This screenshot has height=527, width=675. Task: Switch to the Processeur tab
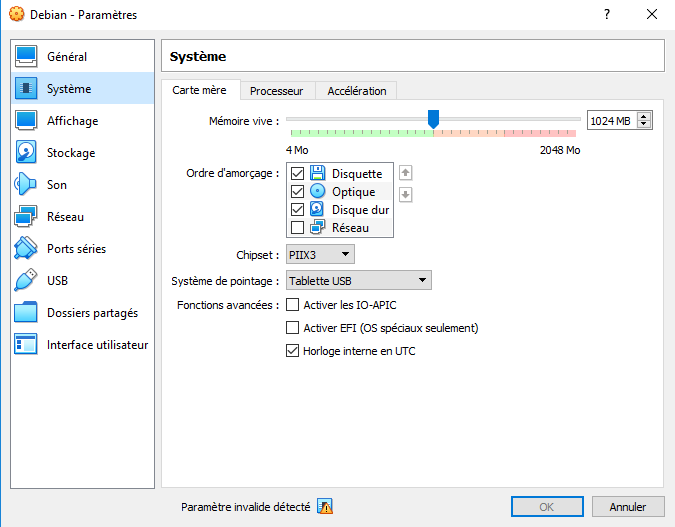(x=277, y=91)
